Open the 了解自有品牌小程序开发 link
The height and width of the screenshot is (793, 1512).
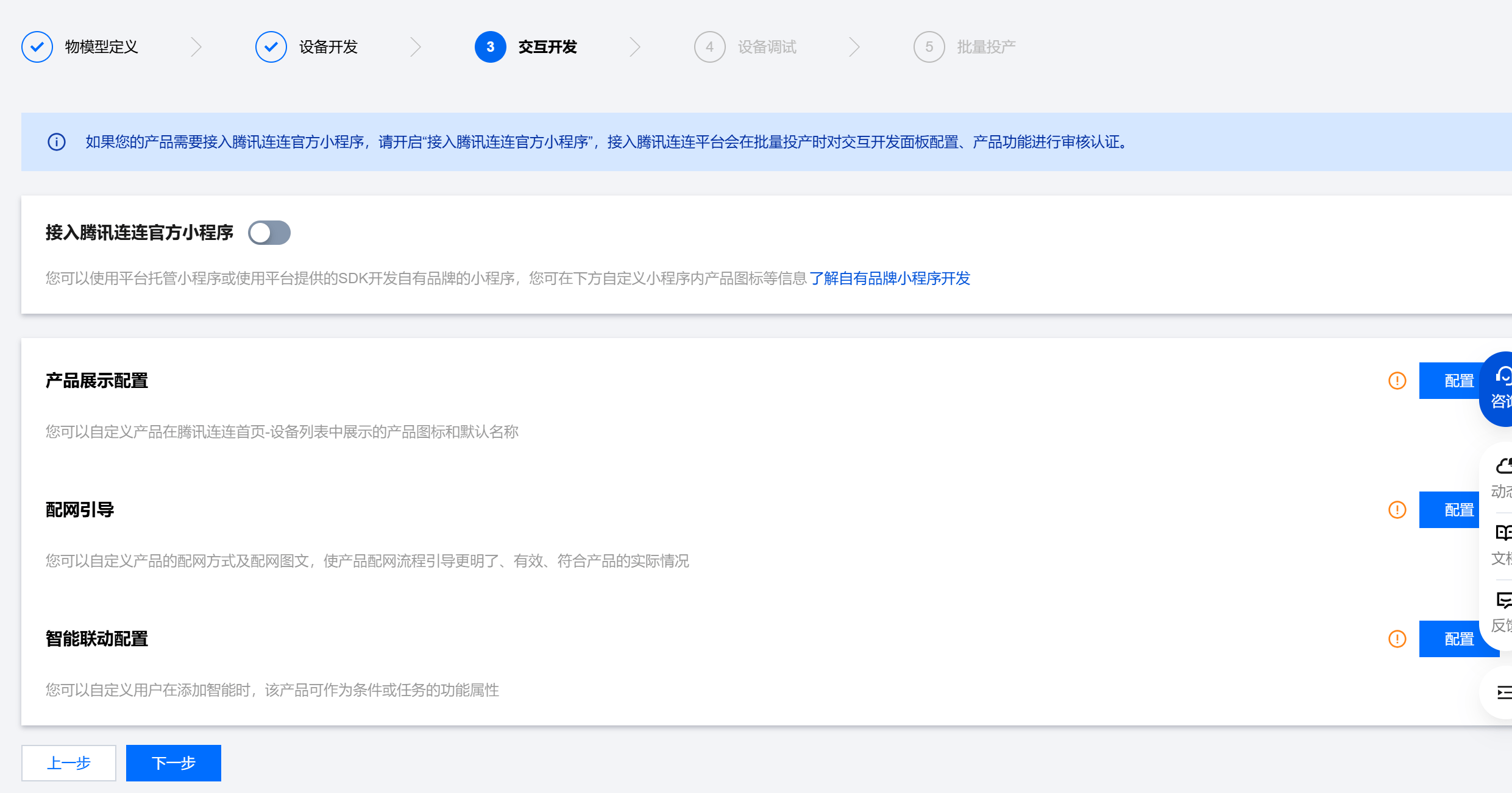pyautogui.click(x=889, y=278)
